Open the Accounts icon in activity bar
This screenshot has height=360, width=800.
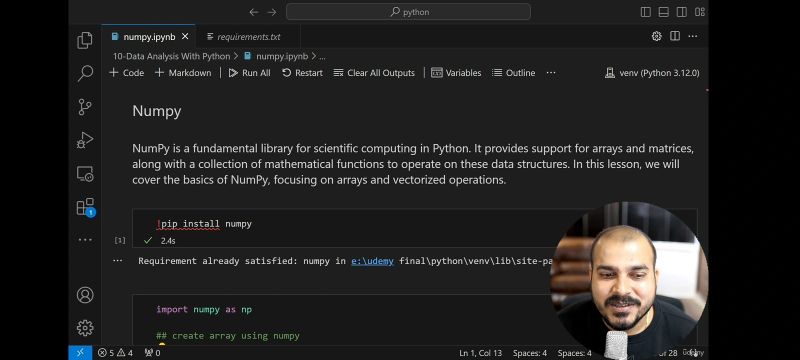85,295
